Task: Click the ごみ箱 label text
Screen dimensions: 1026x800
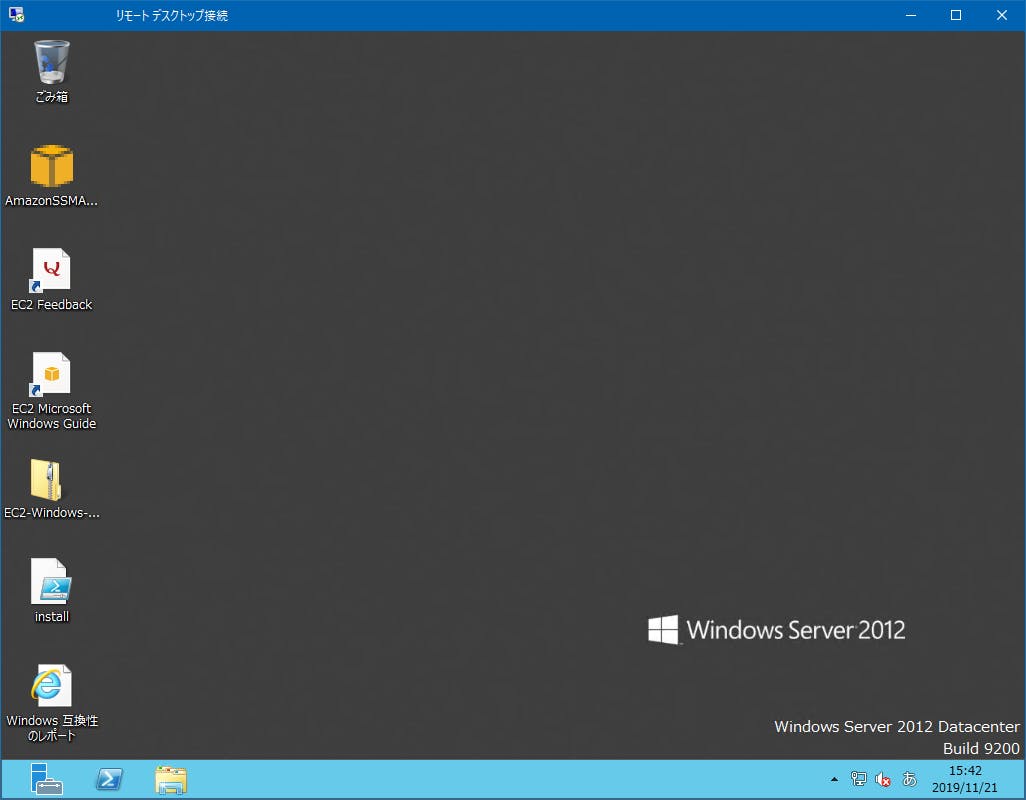Action: 52,97
